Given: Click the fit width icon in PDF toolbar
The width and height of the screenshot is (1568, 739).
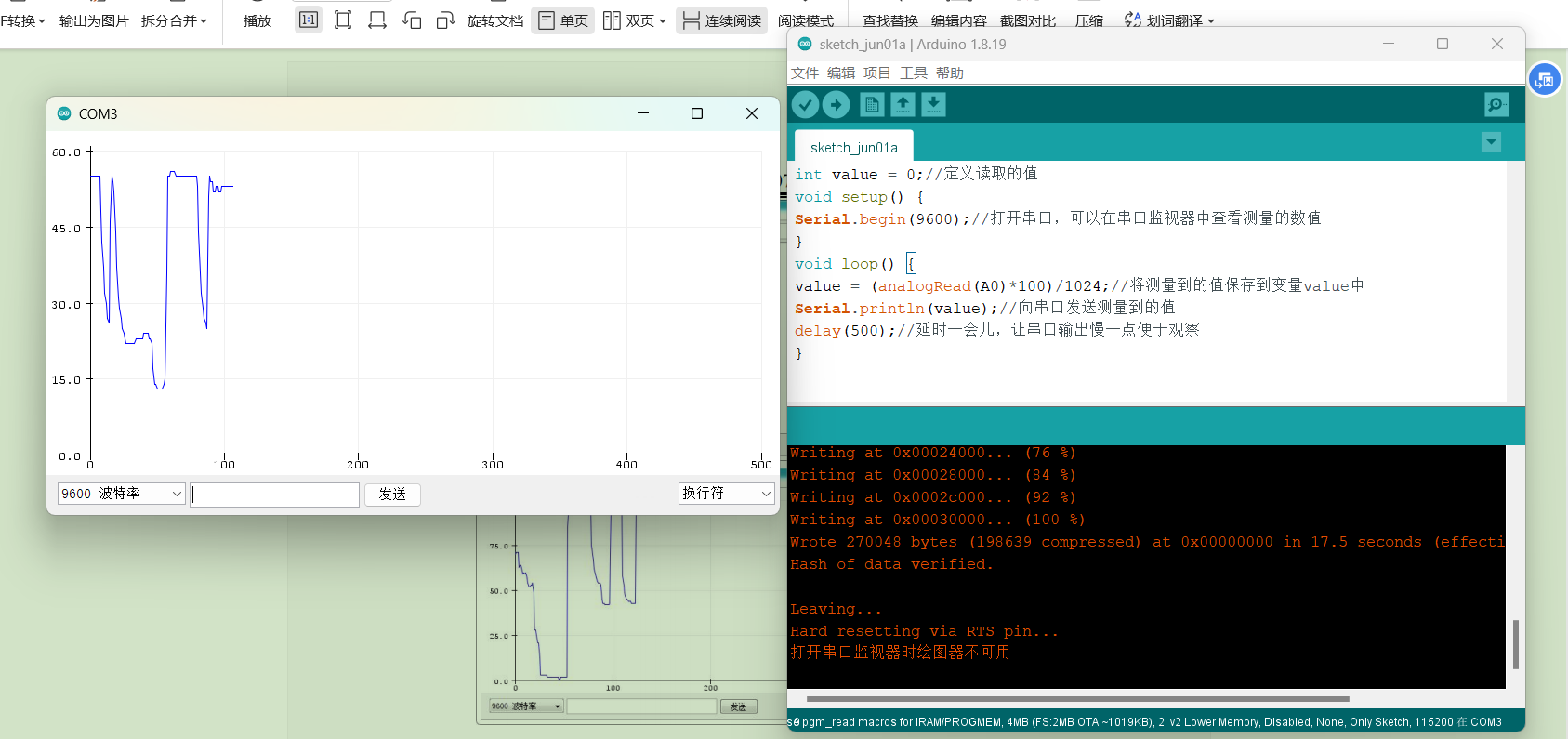Looking at the screenshot, I should [x=377, y=20].
